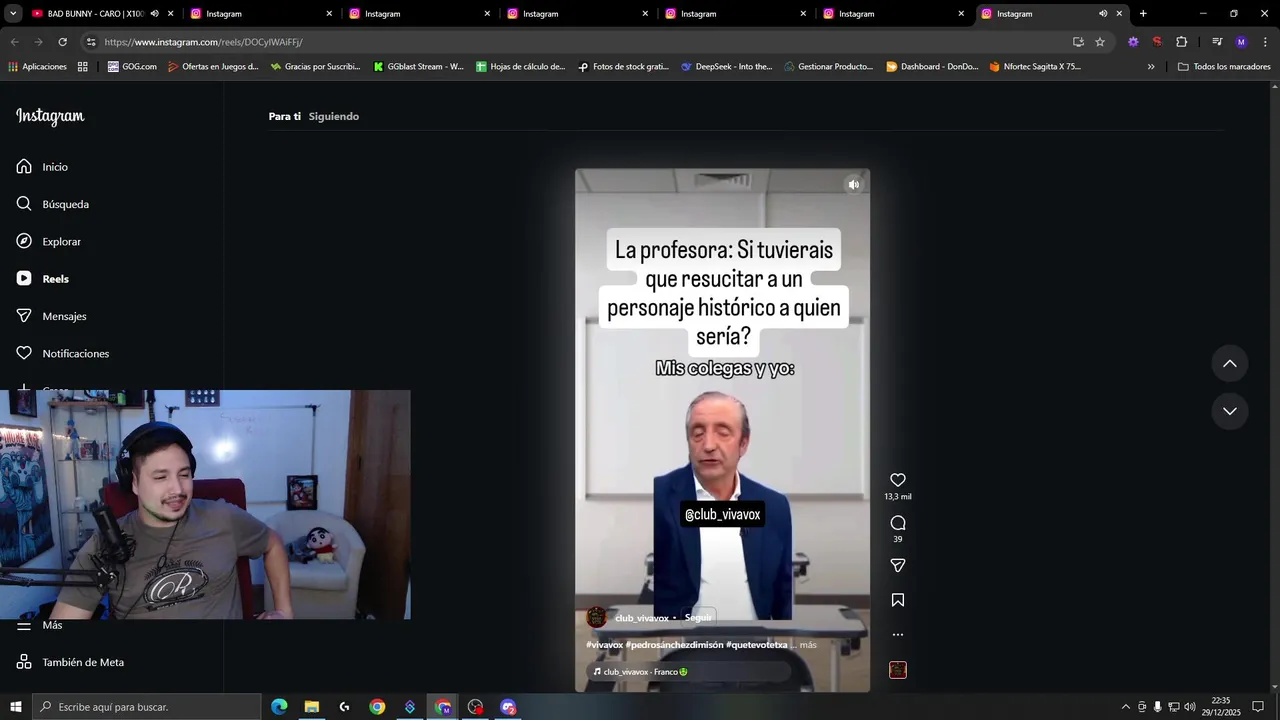Viewport: 1280px width, 720px height.
Task: Open the Aplicaciones bookmark shortcut
Action: (37, 67)
